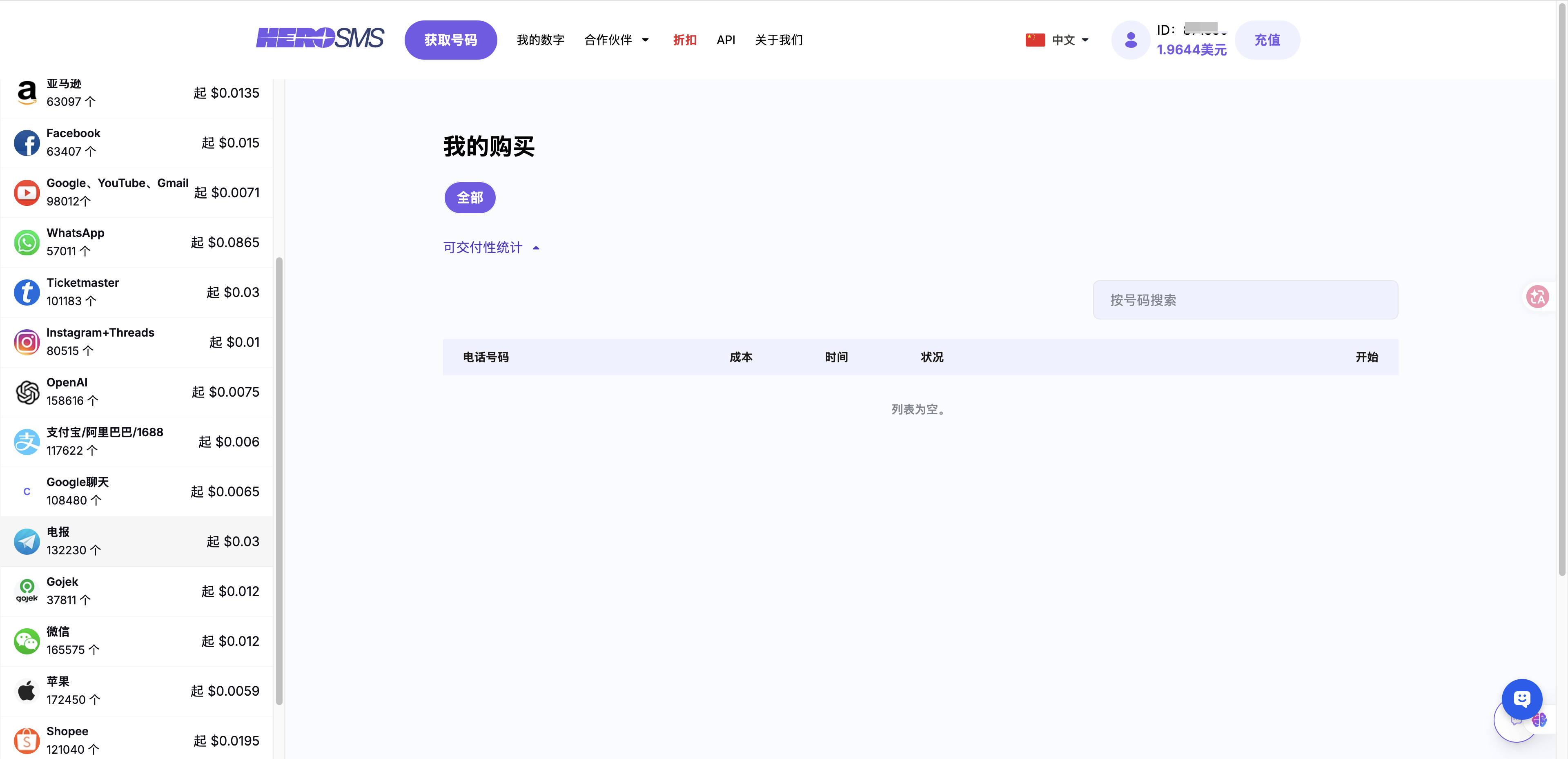Image resolution: width=1568 pixels, height=759 pixels.
Task: Select the Shopee service name
Action: click(67, 731)
